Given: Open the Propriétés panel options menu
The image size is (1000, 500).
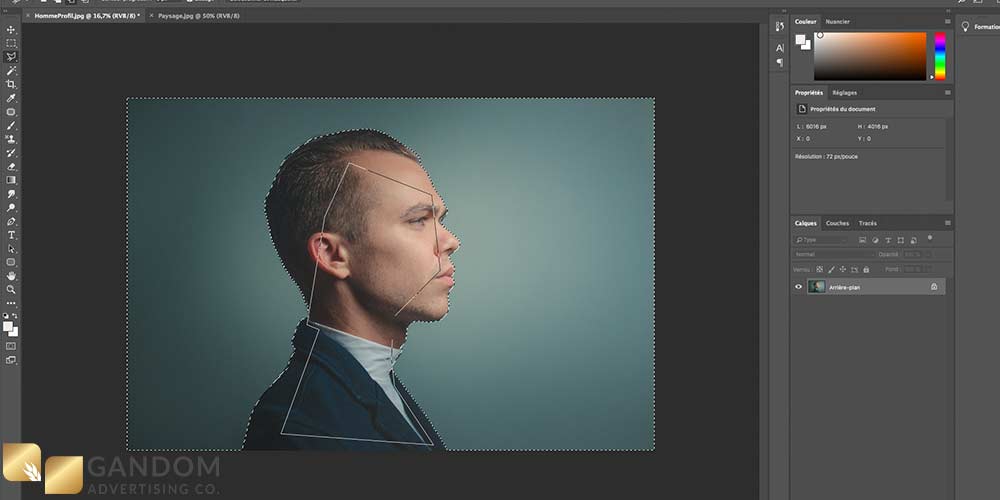Looking at the screenshot, I should (947, 92).
